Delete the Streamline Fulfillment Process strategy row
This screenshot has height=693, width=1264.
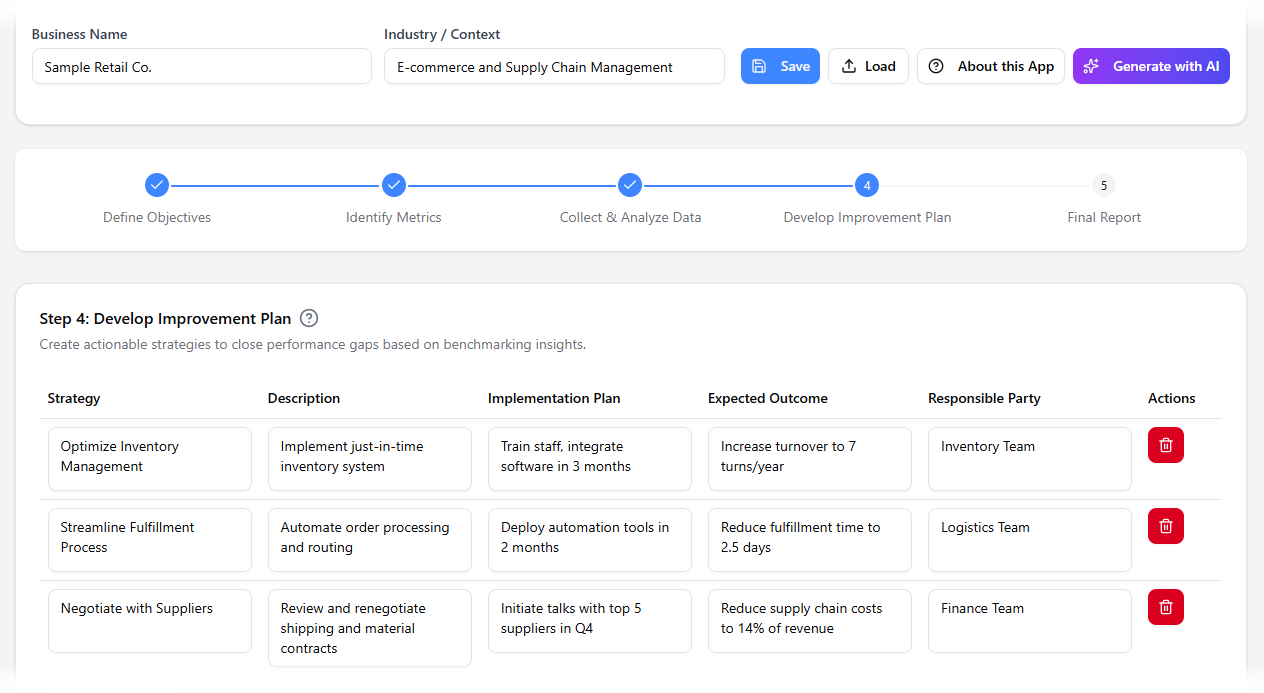[1165, 526]
